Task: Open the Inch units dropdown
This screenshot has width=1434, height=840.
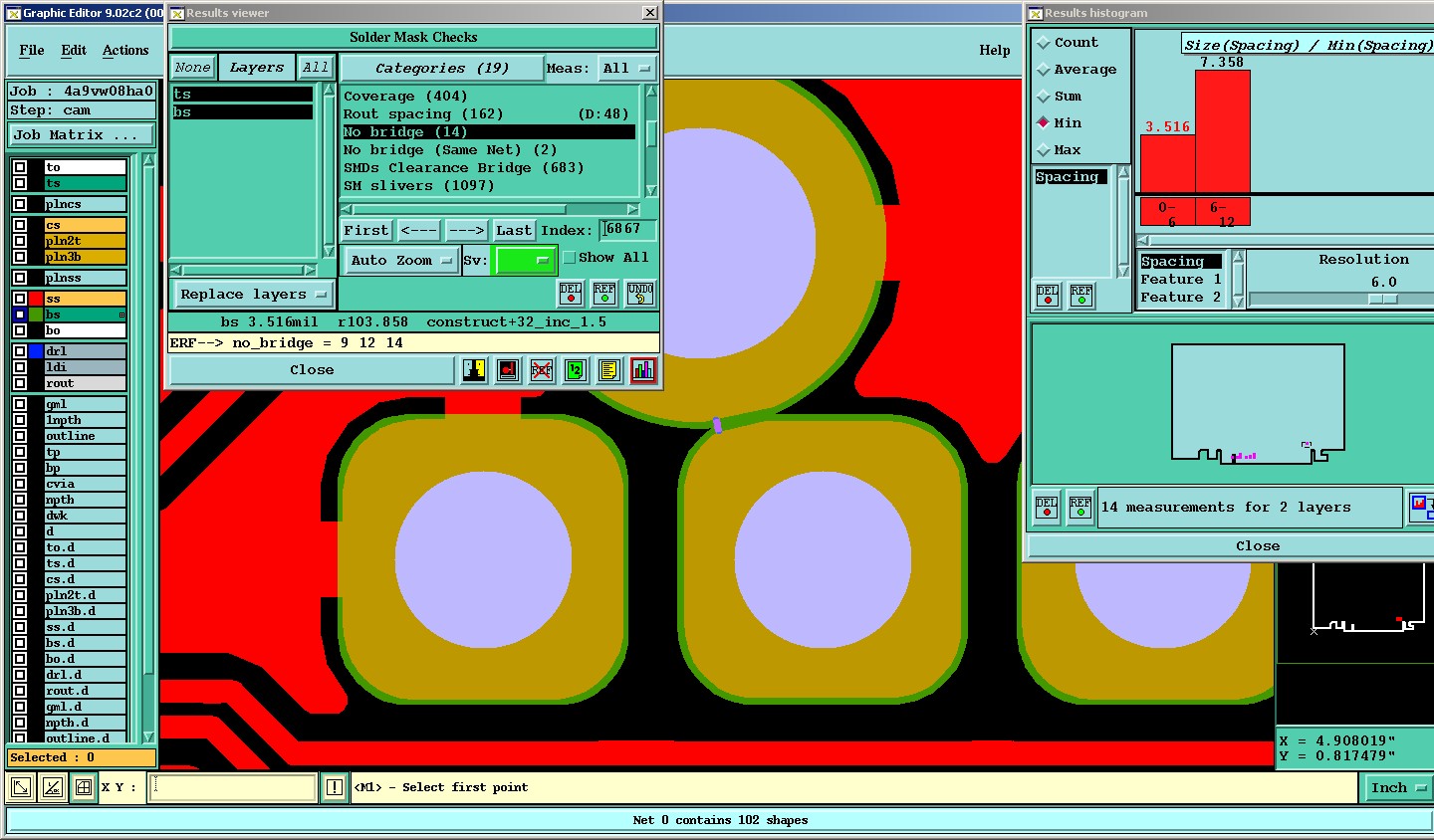Action: pyautogui.click(x=1397, y=788)
